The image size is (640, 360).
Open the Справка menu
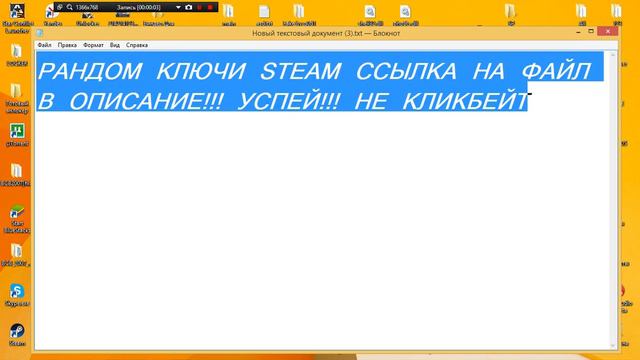tap(137, 45)
